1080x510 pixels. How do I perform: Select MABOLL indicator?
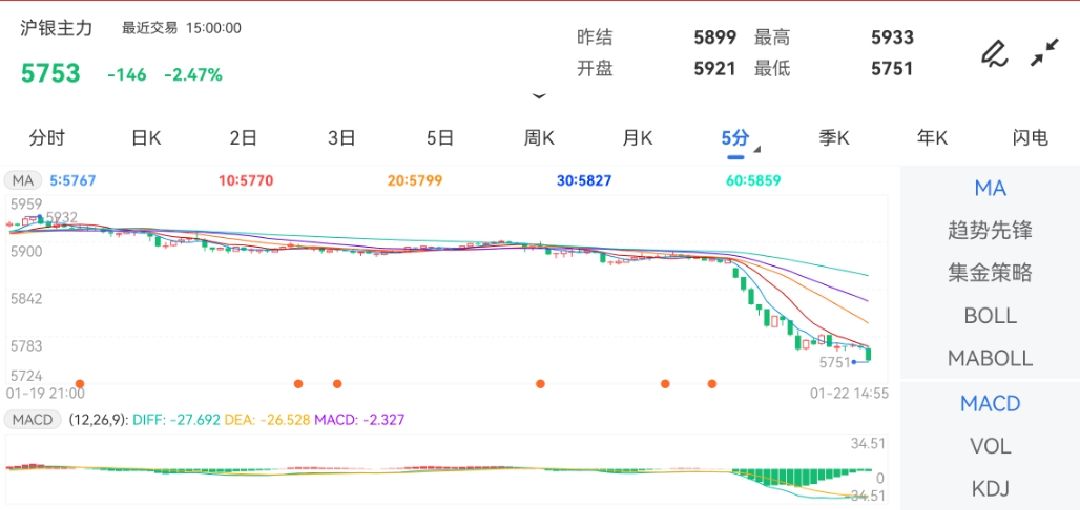tap(990, 358)
